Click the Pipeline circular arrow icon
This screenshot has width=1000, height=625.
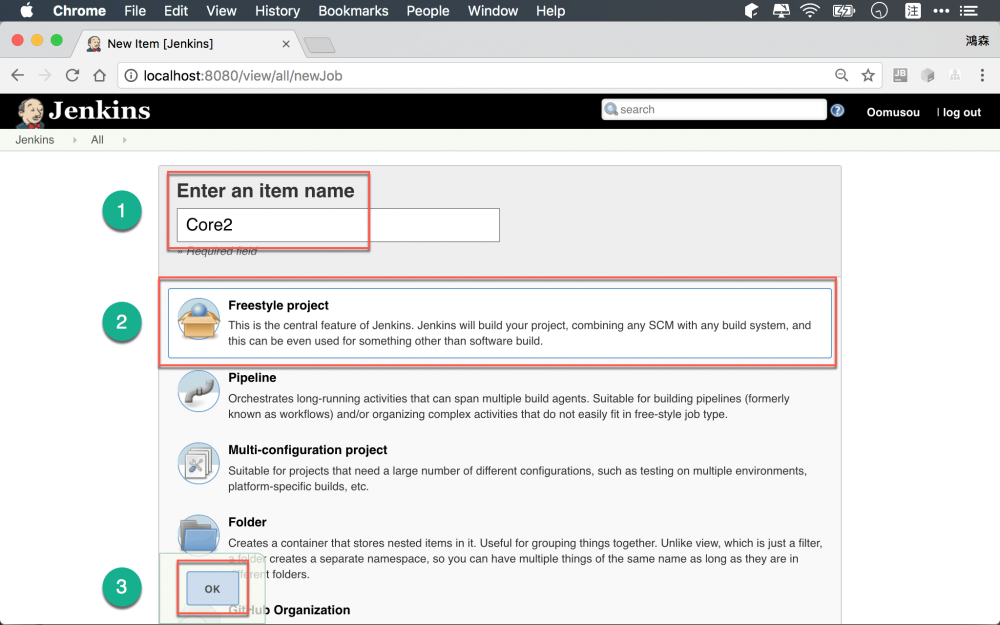(x=198, y=392)
